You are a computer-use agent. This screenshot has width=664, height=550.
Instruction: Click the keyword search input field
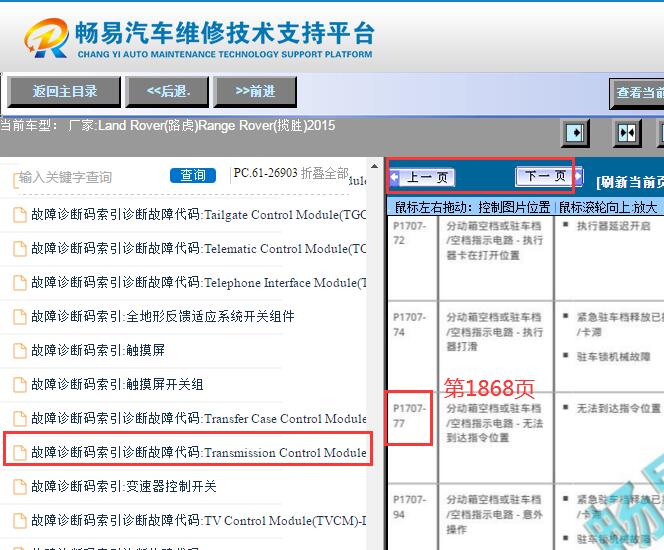pyautogui.click(x=89, y=177)
